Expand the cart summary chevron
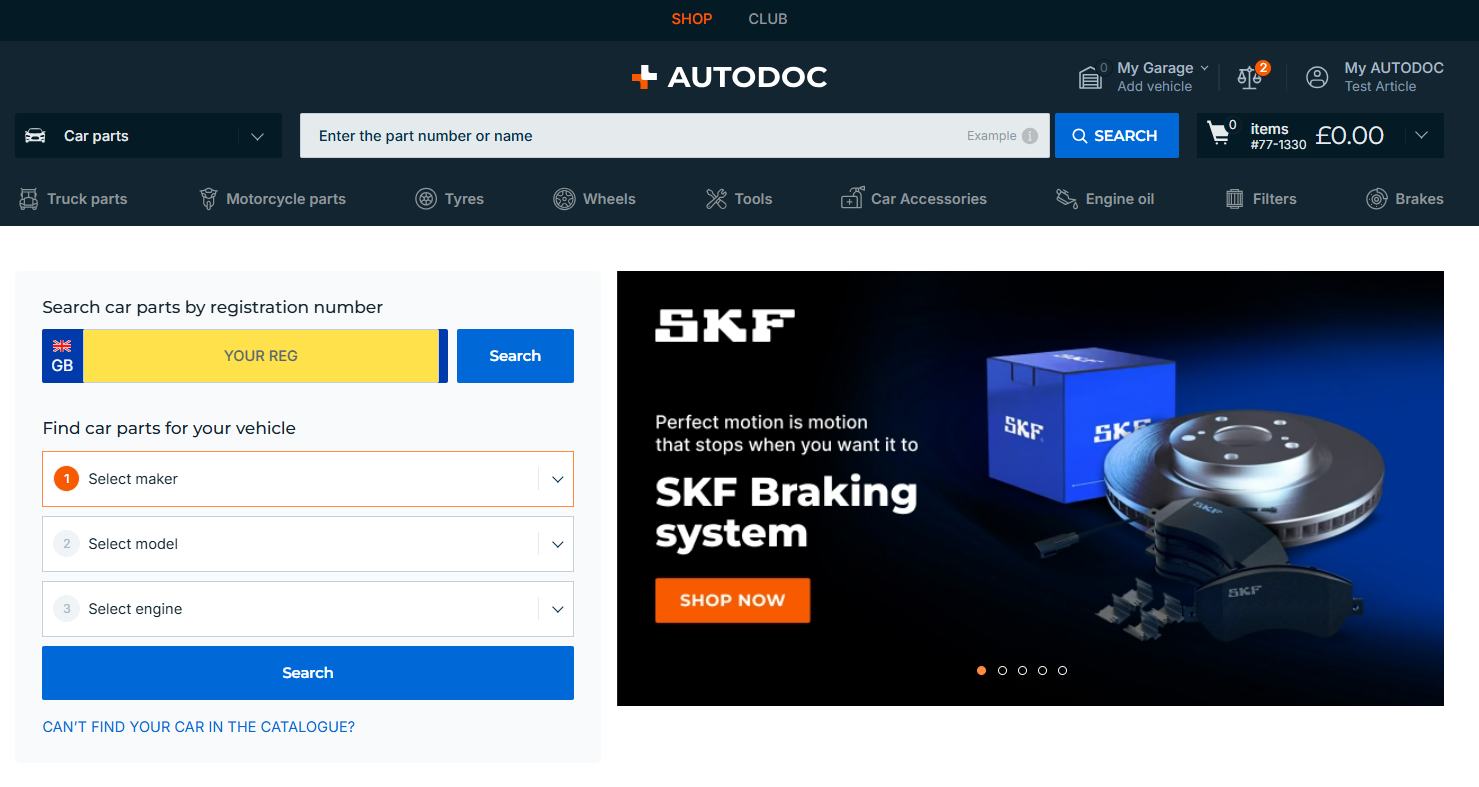This screenshot has width=1479, height=787. pos(1422,136)
